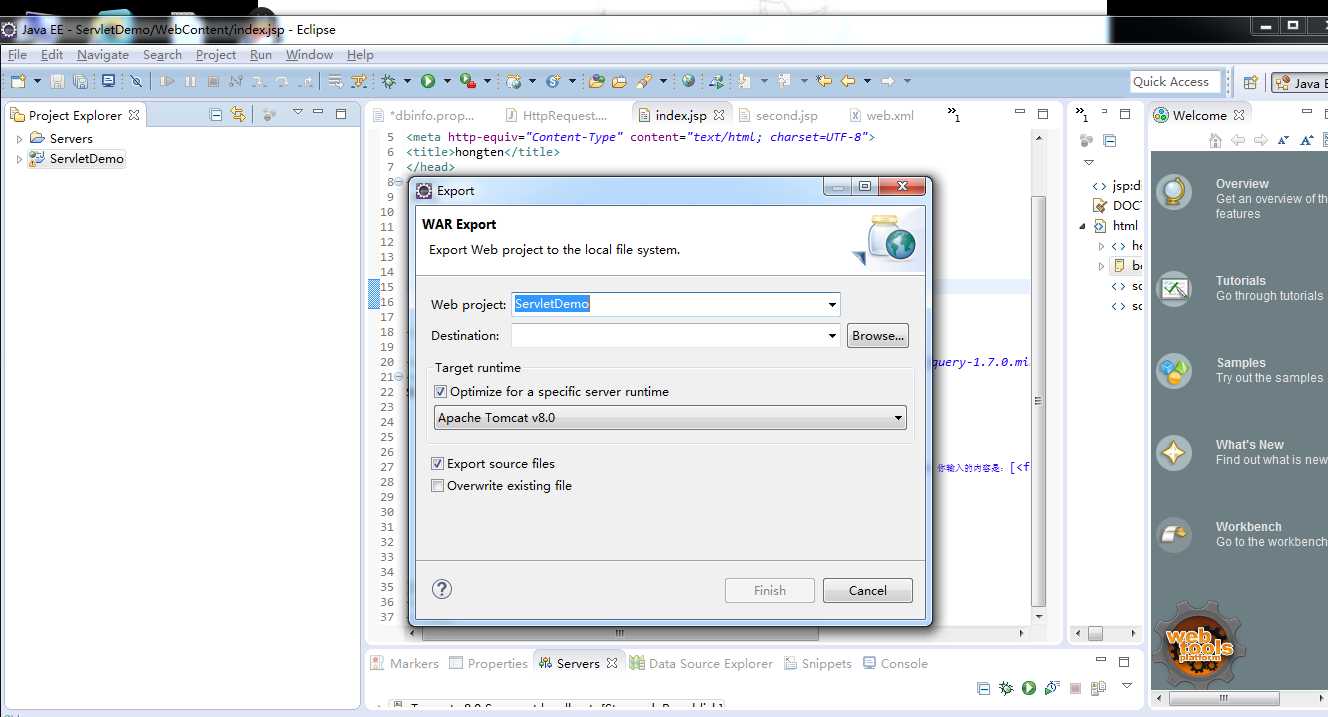Expand the Servers tree node
Viewport: 1328px width, 717px height.
[x=19, y=139]
